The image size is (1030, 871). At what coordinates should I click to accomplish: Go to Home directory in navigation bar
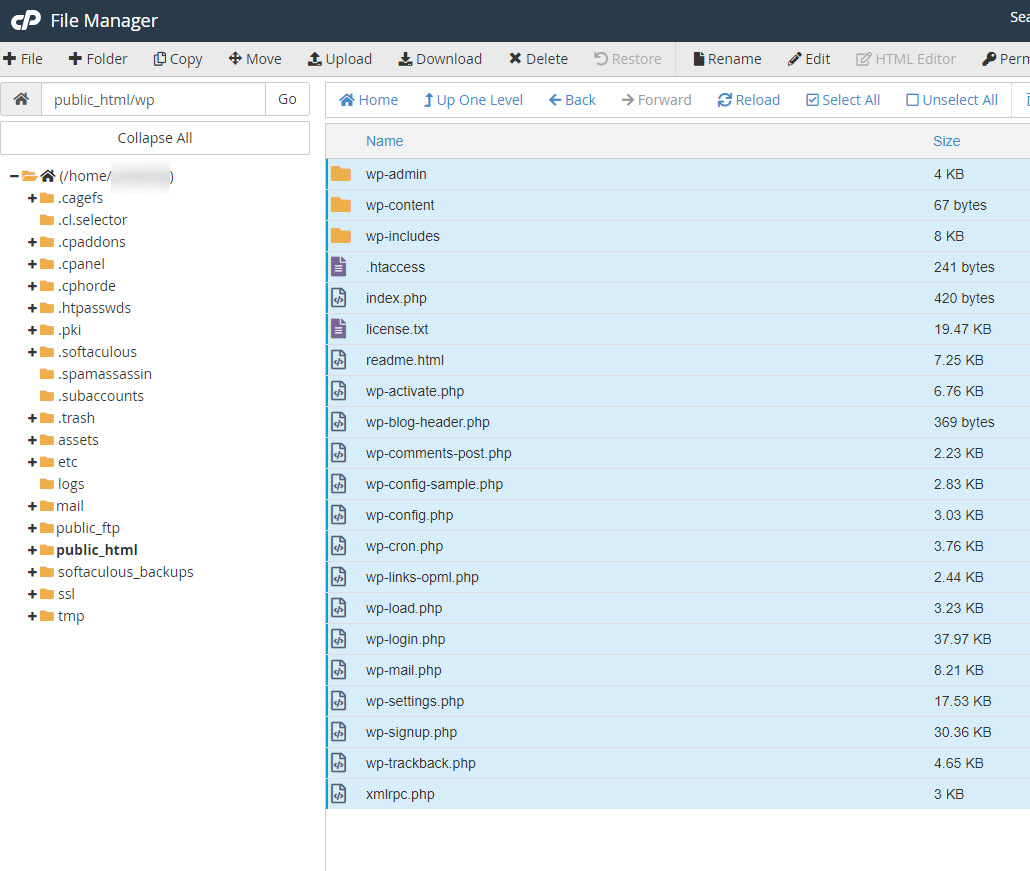tap(369, 100)
